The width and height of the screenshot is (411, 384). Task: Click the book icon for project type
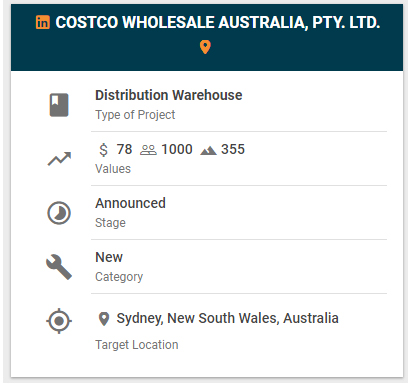click(x=59, y=105)
